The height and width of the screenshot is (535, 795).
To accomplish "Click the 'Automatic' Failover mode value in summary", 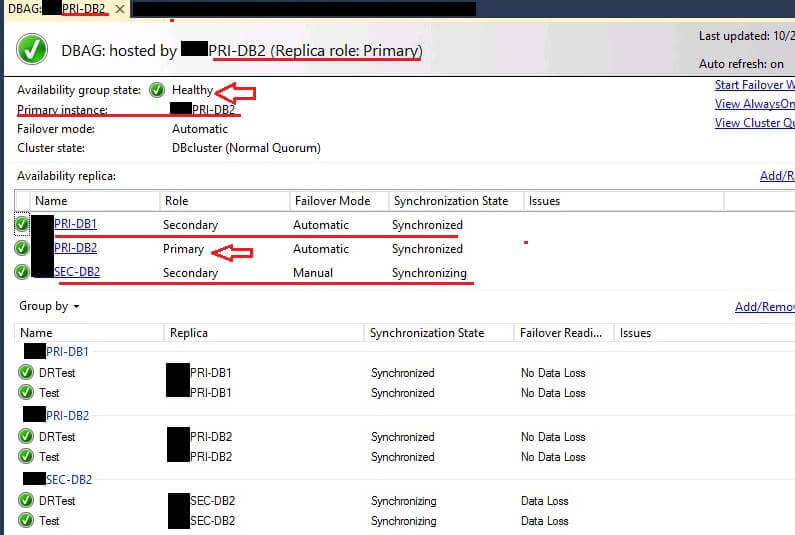I will [x=200, y=129].
